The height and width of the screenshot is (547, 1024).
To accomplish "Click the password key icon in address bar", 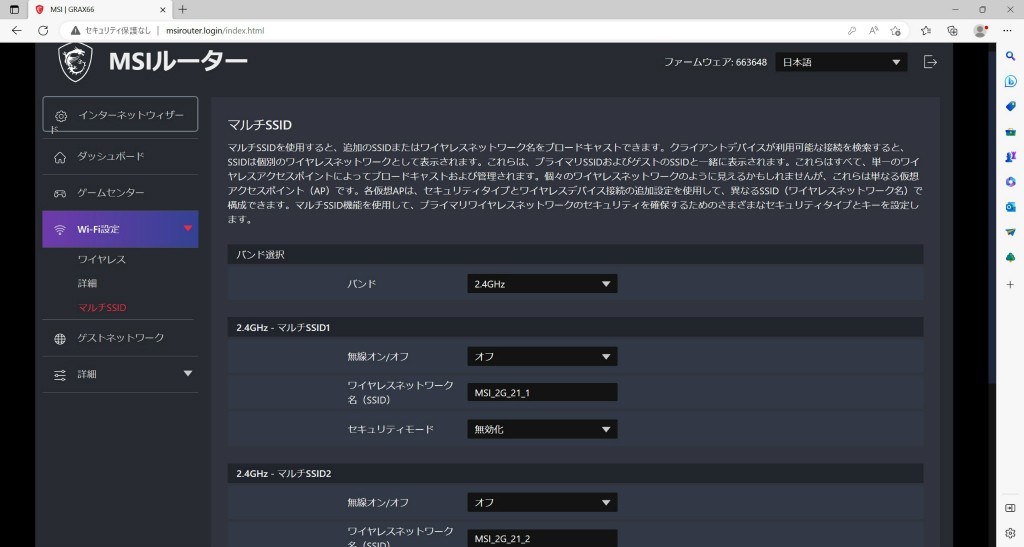I will pyautogui.click(x=852, y=31).
